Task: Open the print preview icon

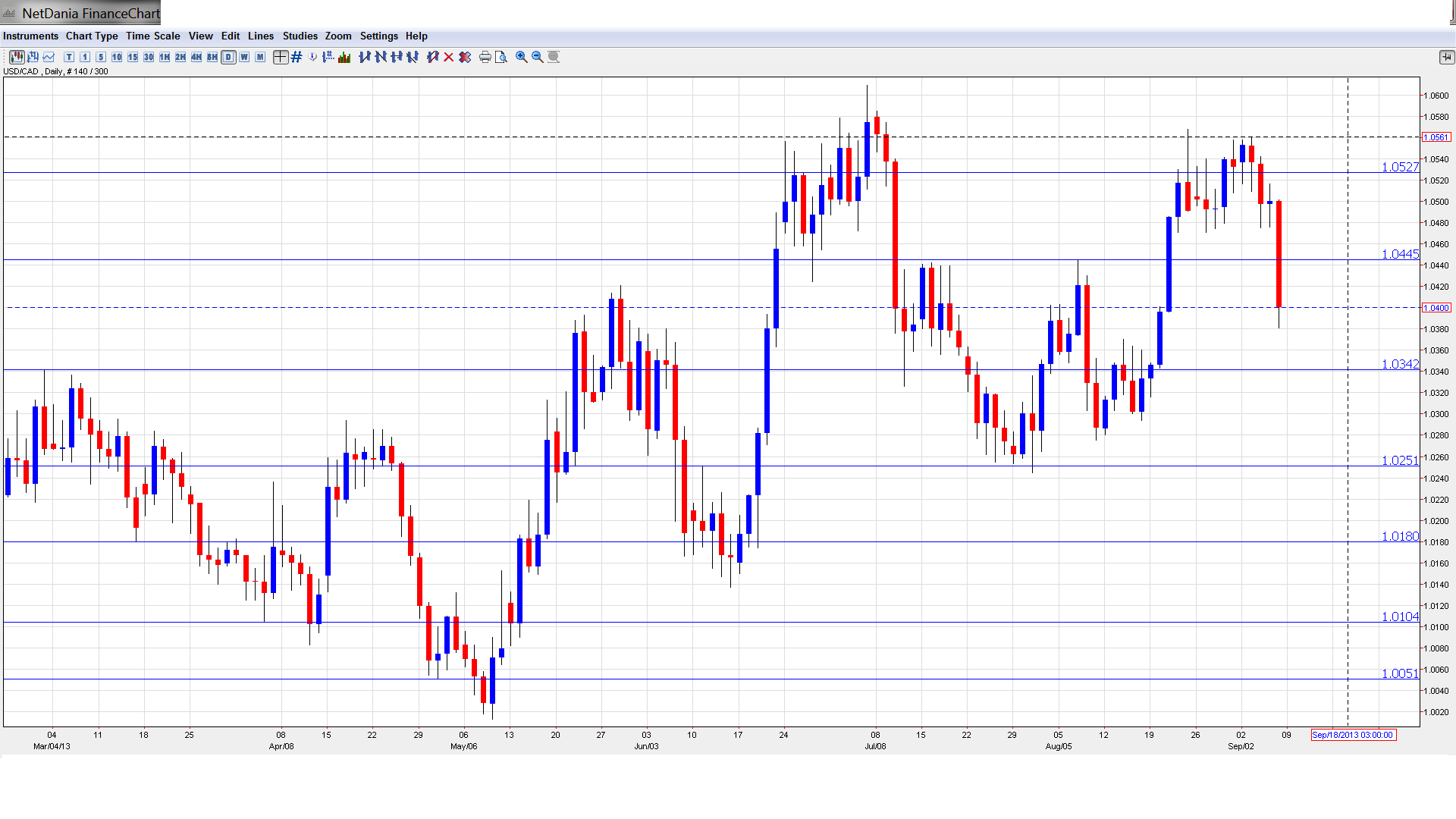Action: [x=501, y=57]
